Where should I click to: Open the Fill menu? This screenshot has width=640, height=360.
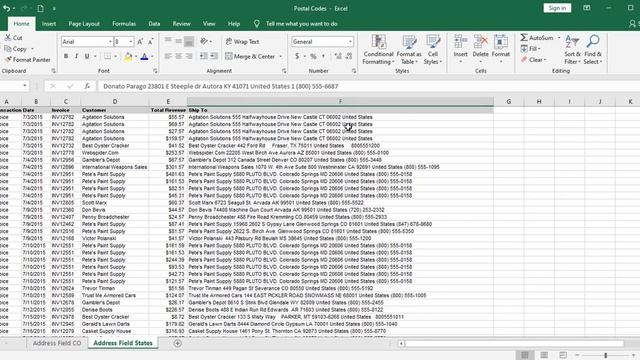[x=531, y=49]
